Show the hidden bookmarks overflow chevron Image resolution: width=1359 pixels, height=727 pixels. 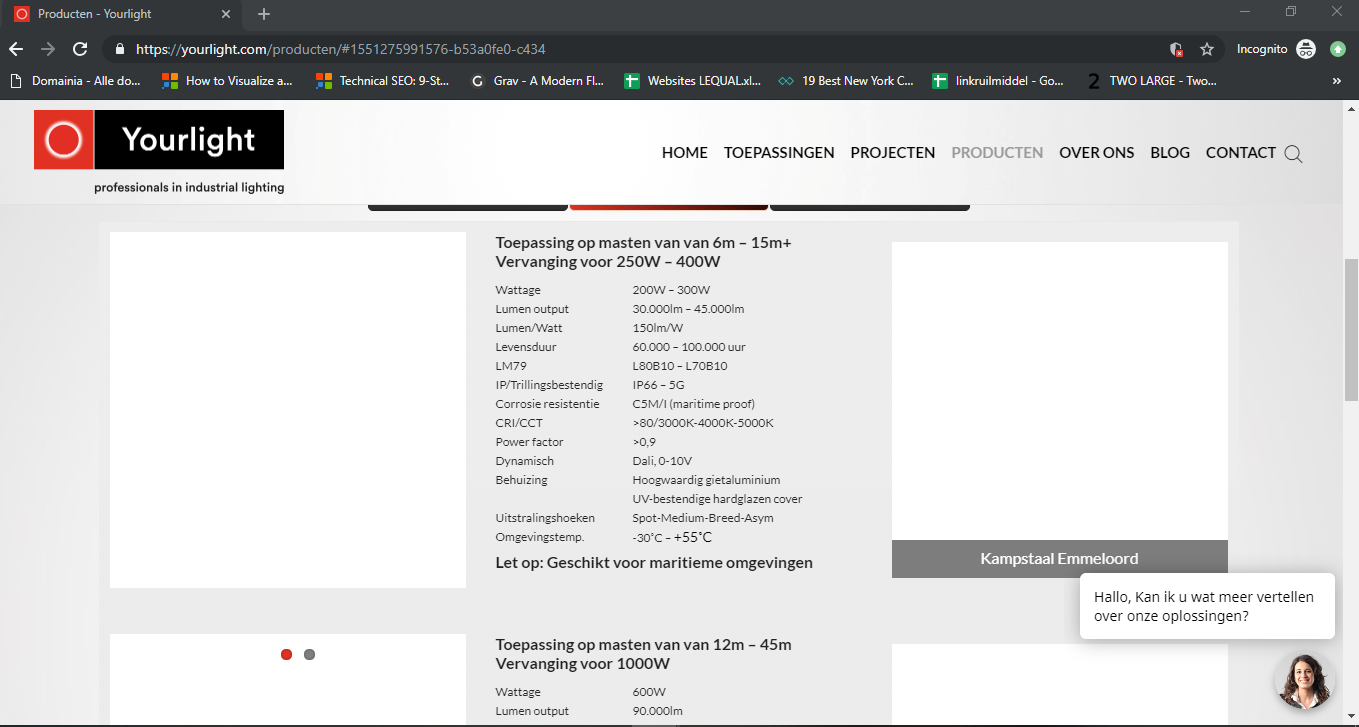click(1337, 81)
